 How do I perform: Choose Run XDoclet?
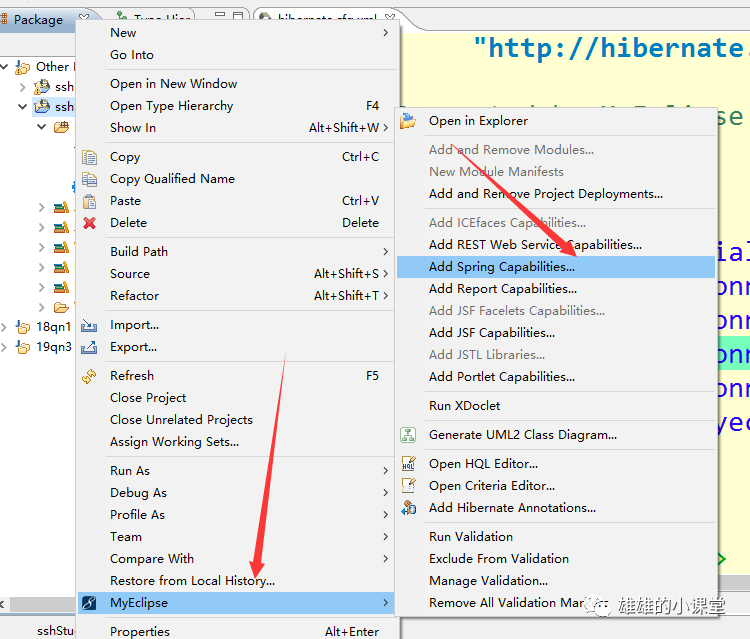coord(556,406)
